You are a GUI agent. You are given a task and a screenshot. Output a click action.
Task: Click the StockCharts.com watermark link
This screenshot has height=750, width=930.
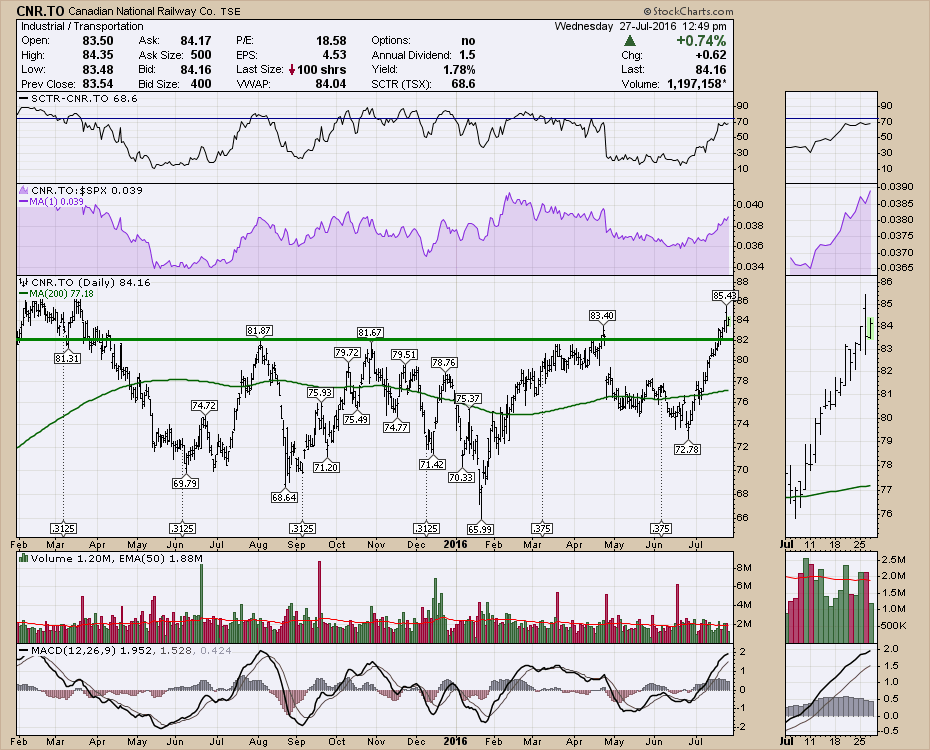click(x=689, y=11)
